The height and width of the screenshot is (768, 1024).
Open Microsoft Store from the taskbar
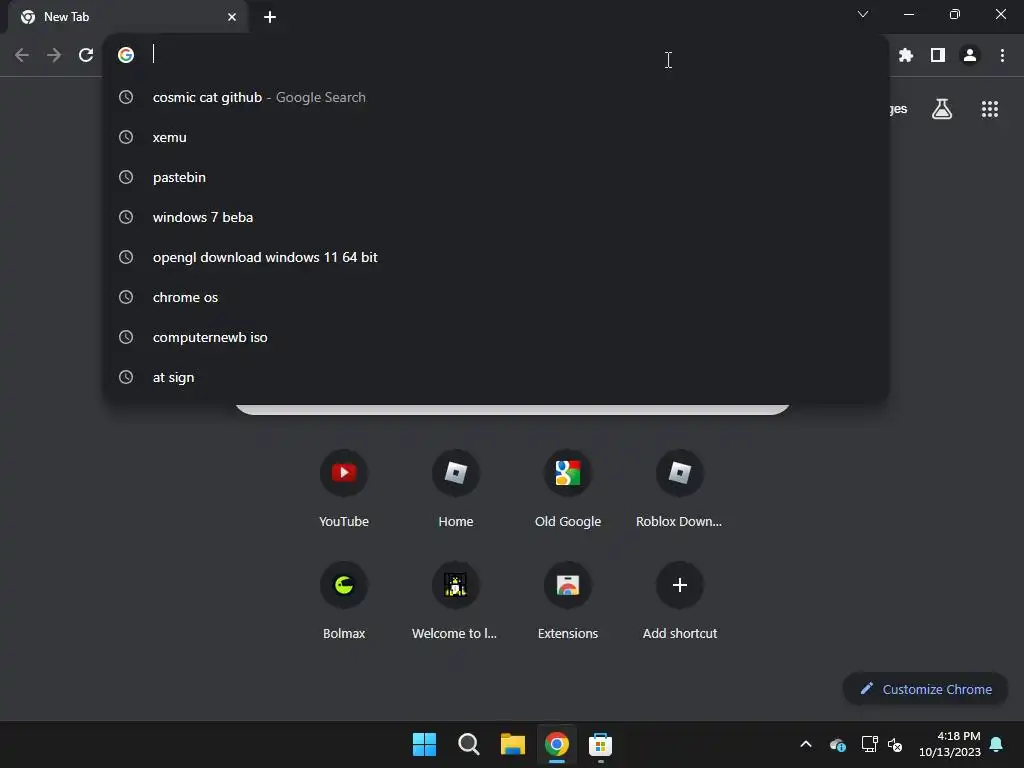600,744
